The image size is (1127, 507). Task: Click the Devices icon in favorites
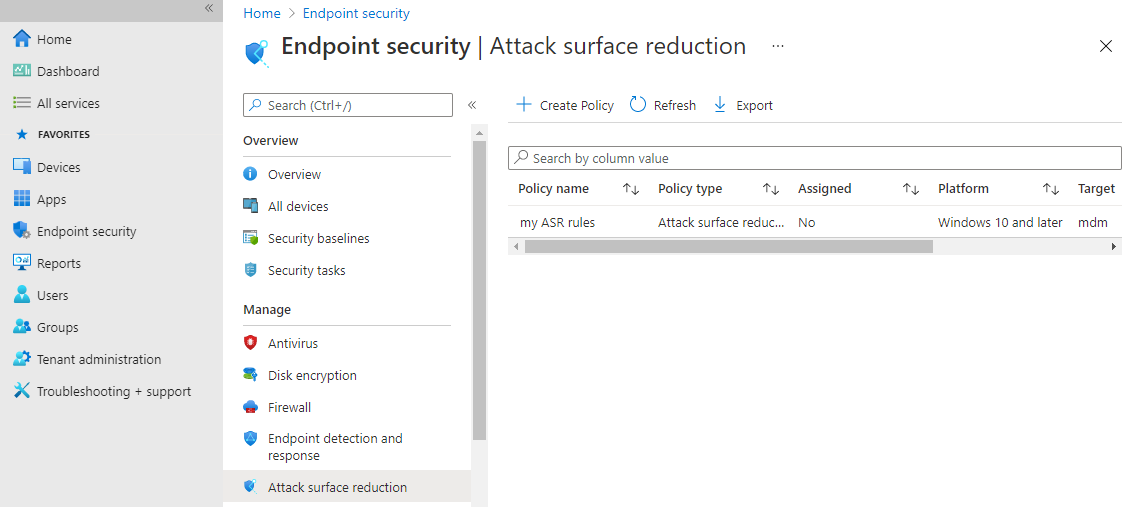(x=22, y=167)
